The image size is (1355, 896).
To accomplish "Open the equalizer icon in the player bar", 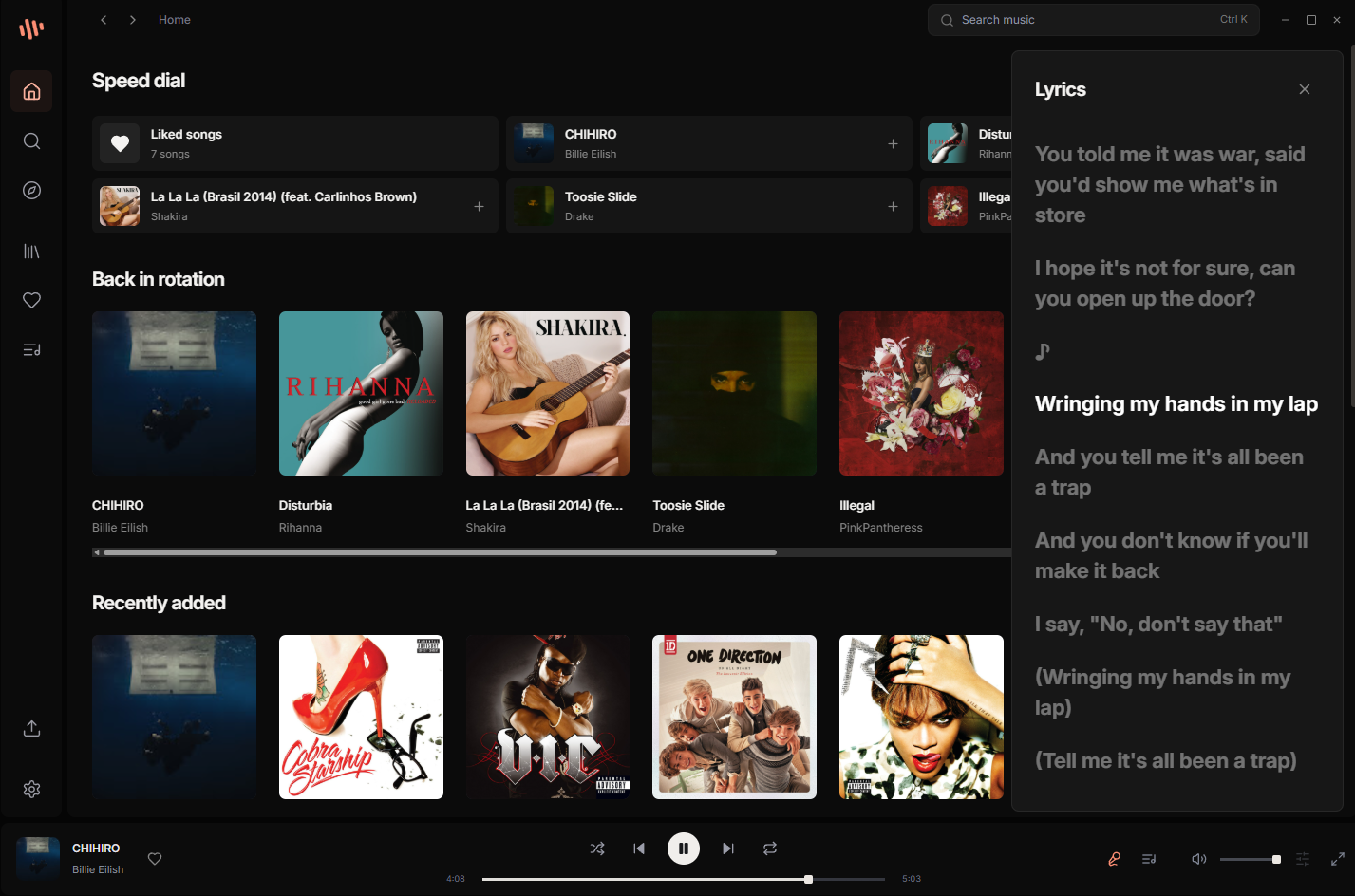I will (x=1303, y=859).
